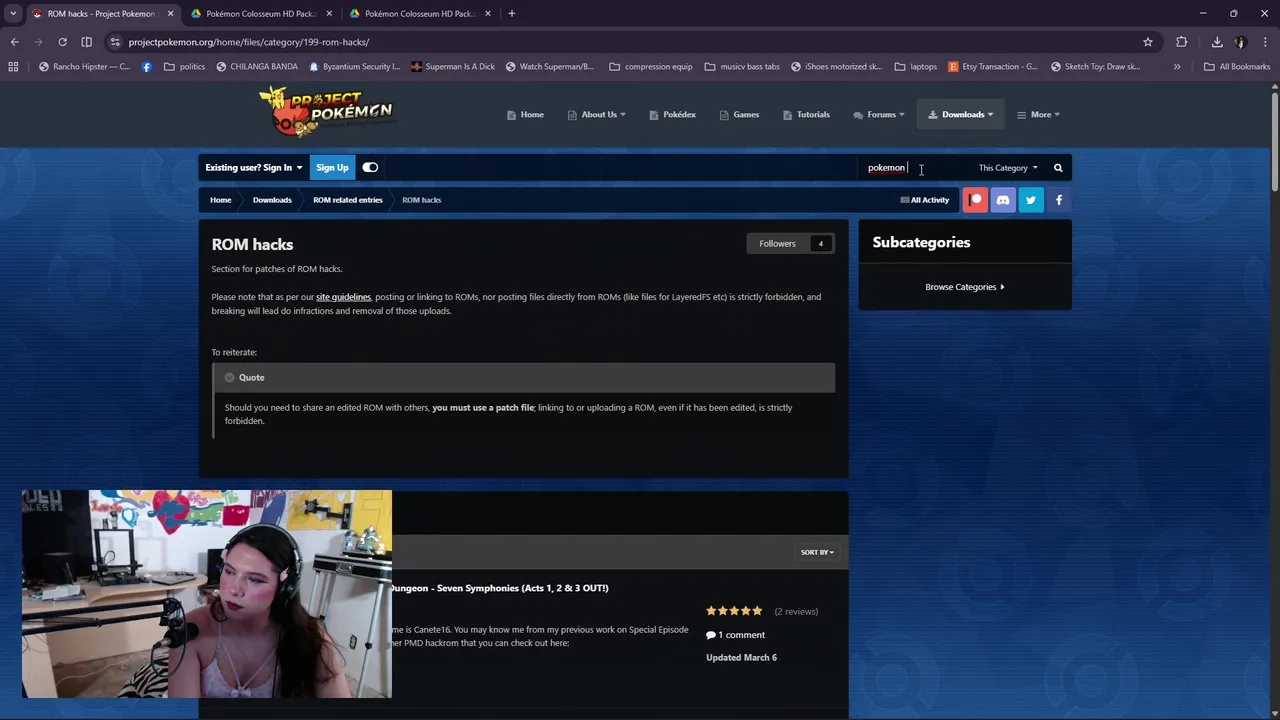Open the Games nav item
The image size is (1280, 720).
tap(739, 115)
